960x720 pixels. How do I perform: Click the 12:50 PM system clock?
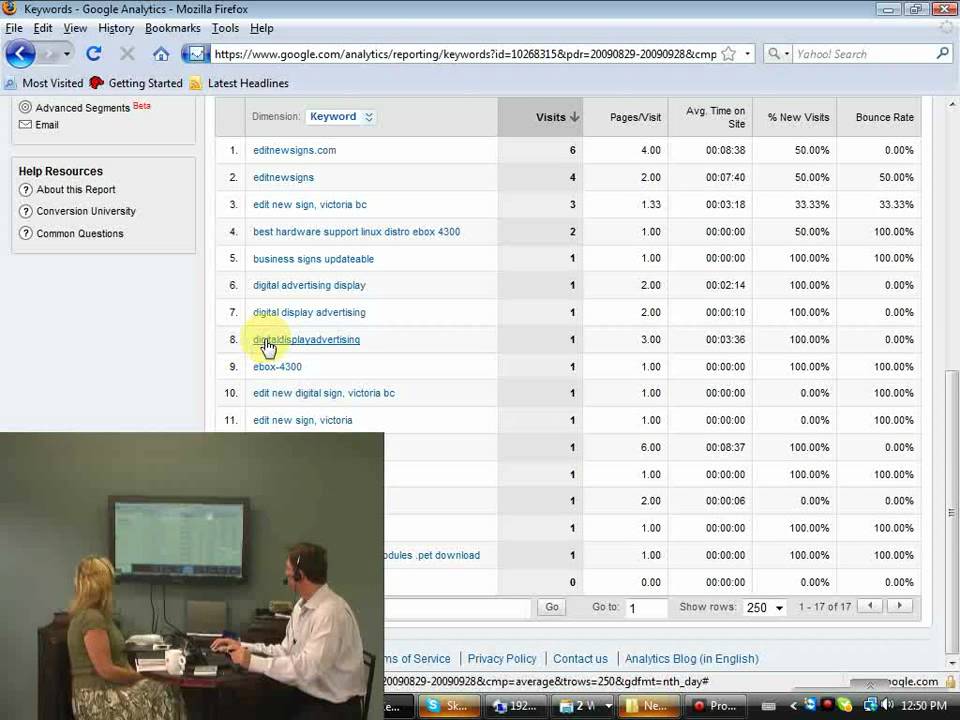(924, 705)
